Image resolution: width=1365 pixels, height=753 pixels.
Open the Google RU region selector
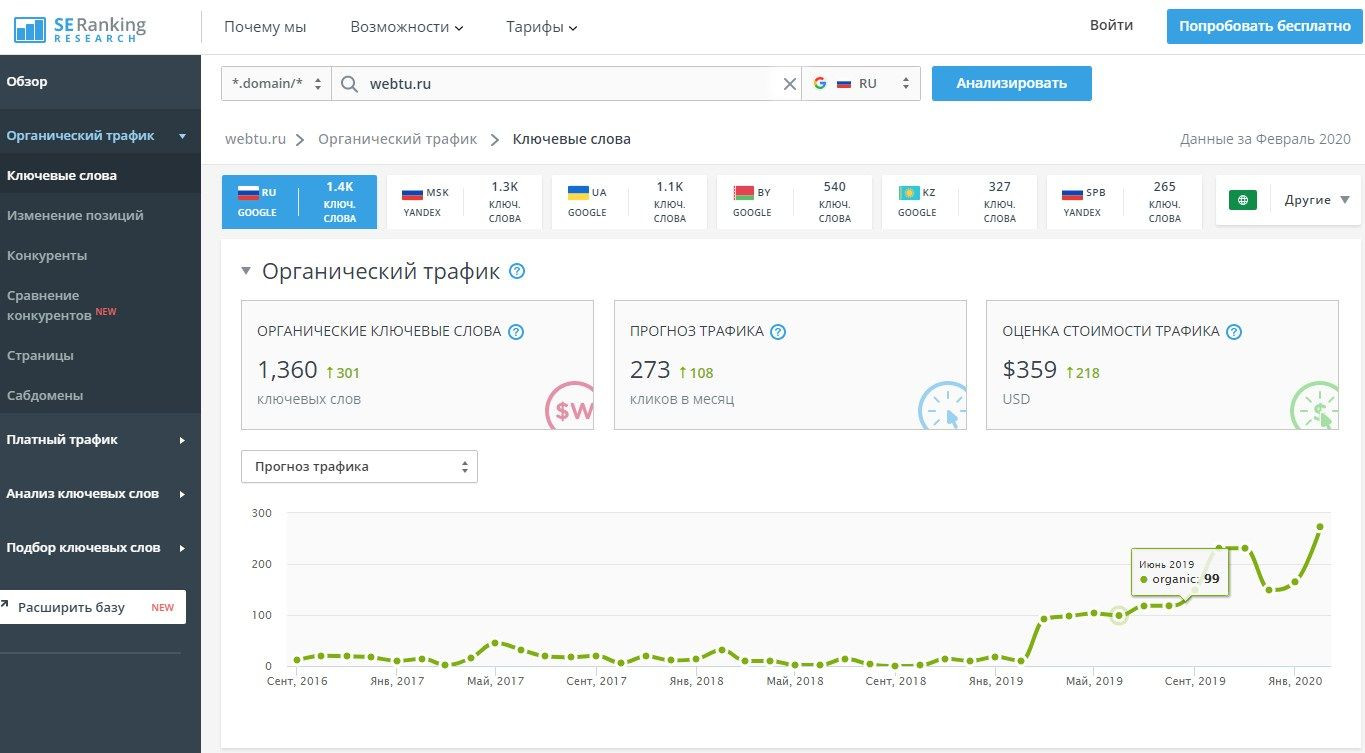pos(861,84)
